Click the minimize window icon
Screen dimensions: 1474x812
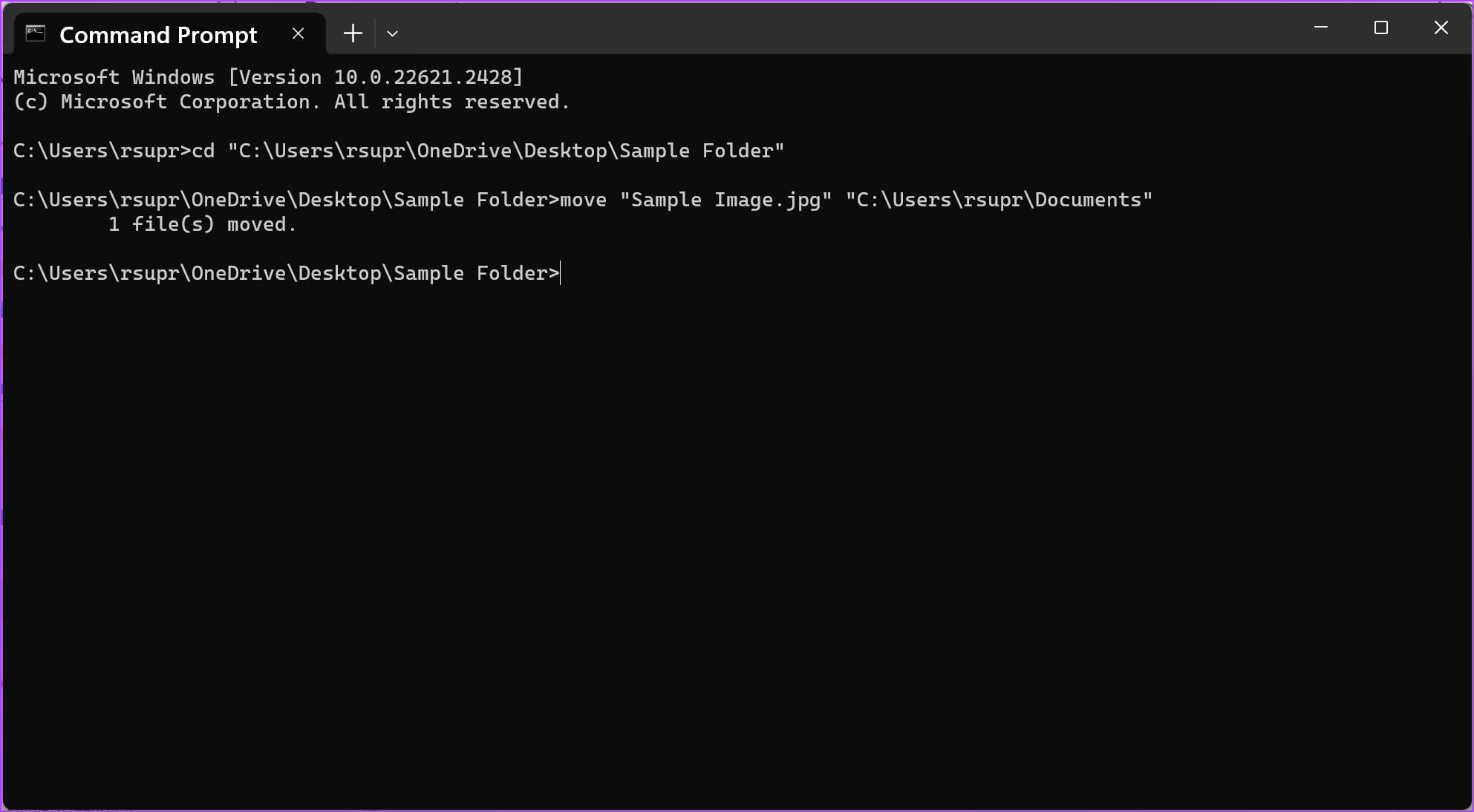pos(1321,27)
